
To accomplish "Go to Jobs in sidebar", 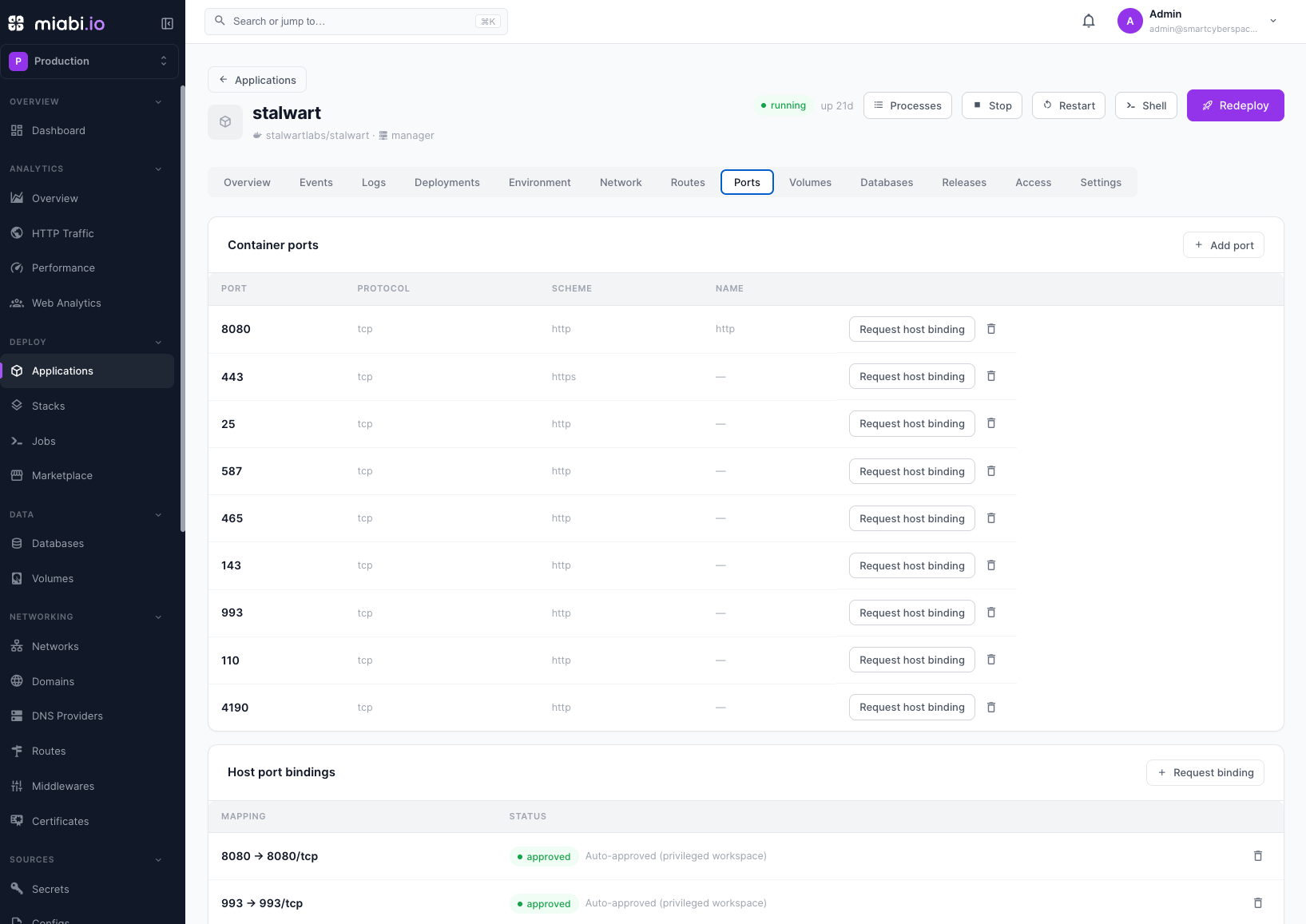I will click(87, 442).
